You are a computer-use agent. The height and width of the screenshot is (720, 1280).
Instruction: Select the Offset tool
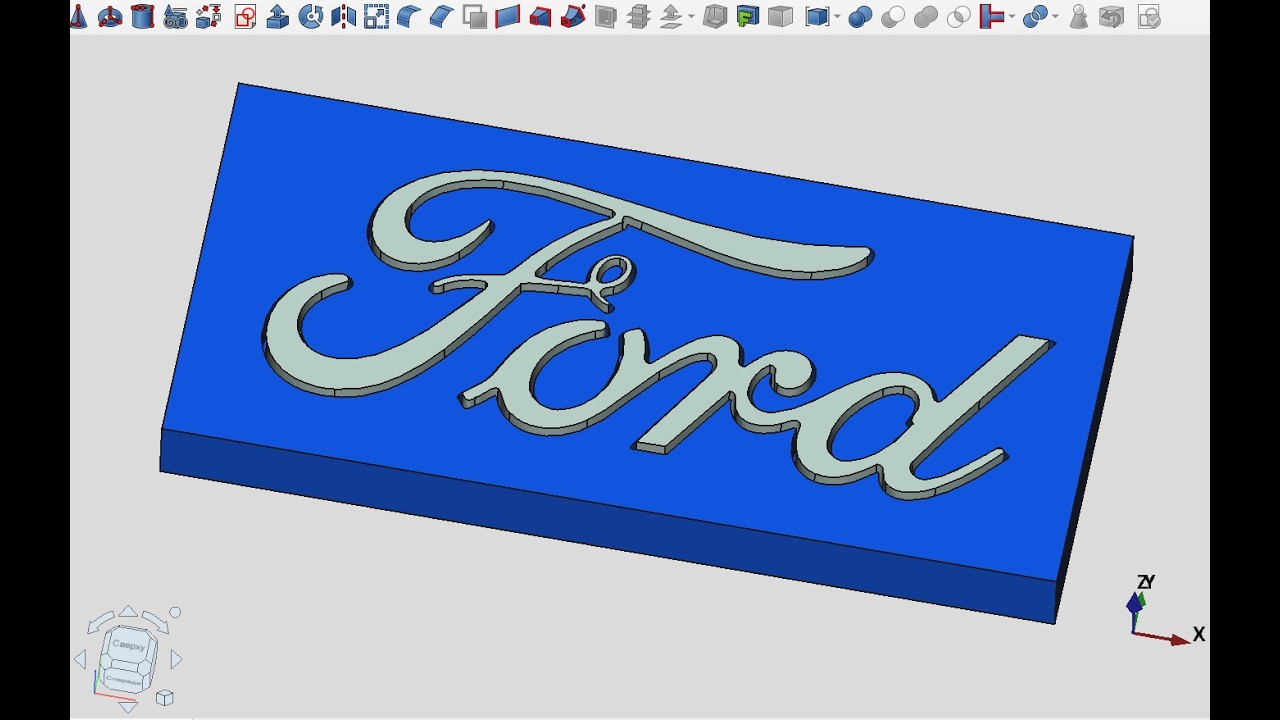[672, 17]
